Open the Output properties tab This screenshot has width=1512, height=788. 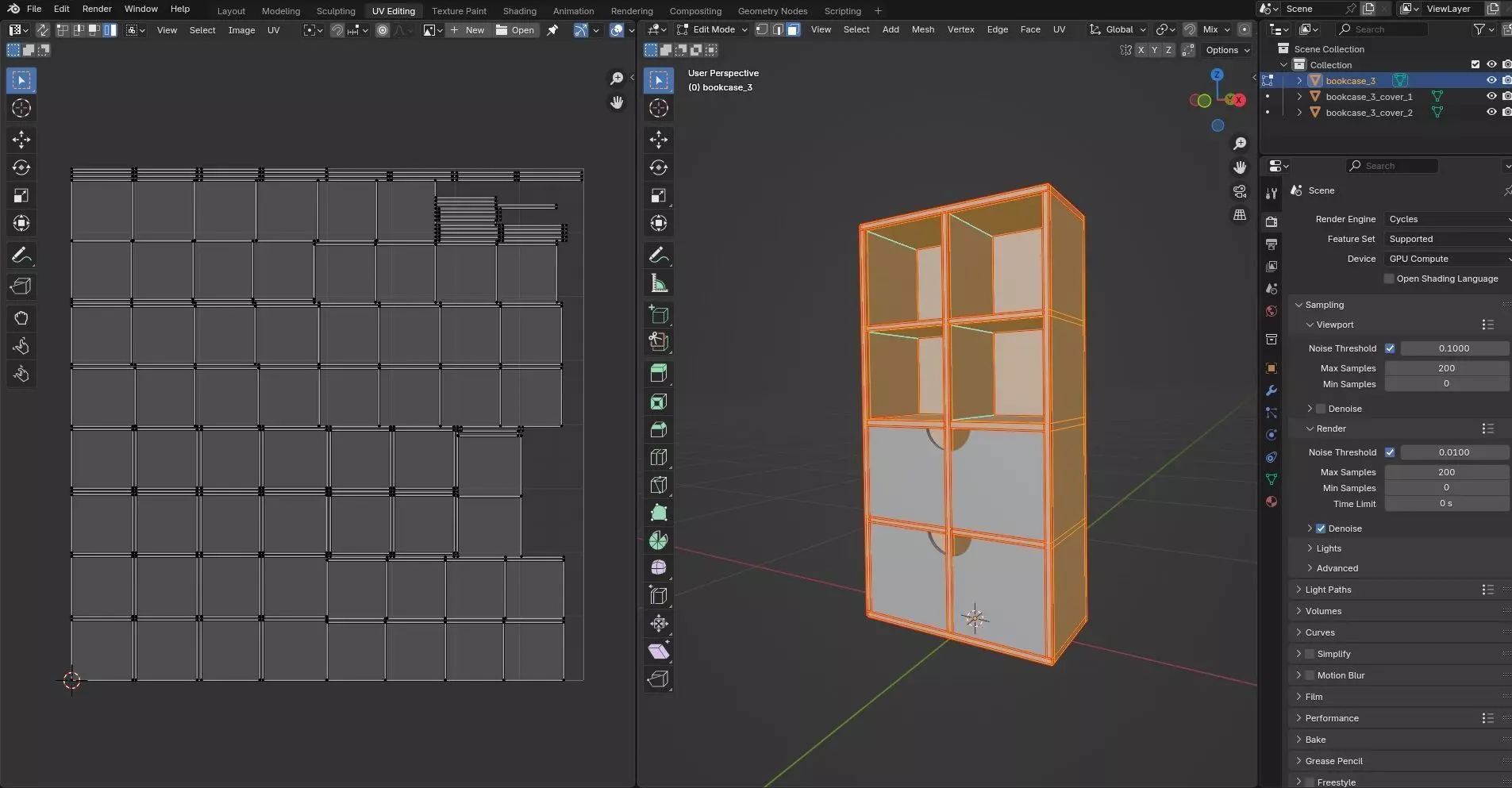click(1272, 244)
